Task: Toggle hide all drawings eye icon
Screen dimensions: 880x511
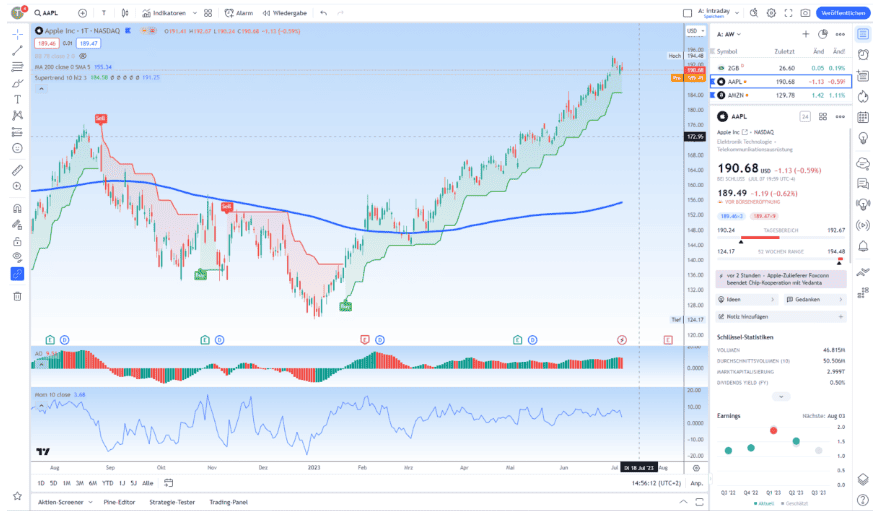Action: coord(17,257)
